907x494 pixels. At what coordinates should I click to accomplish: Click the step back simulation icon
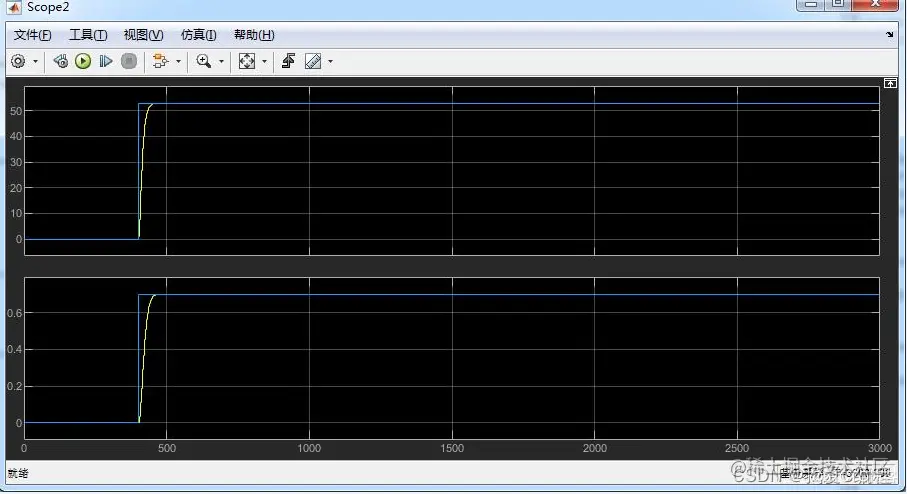[60, 61]
